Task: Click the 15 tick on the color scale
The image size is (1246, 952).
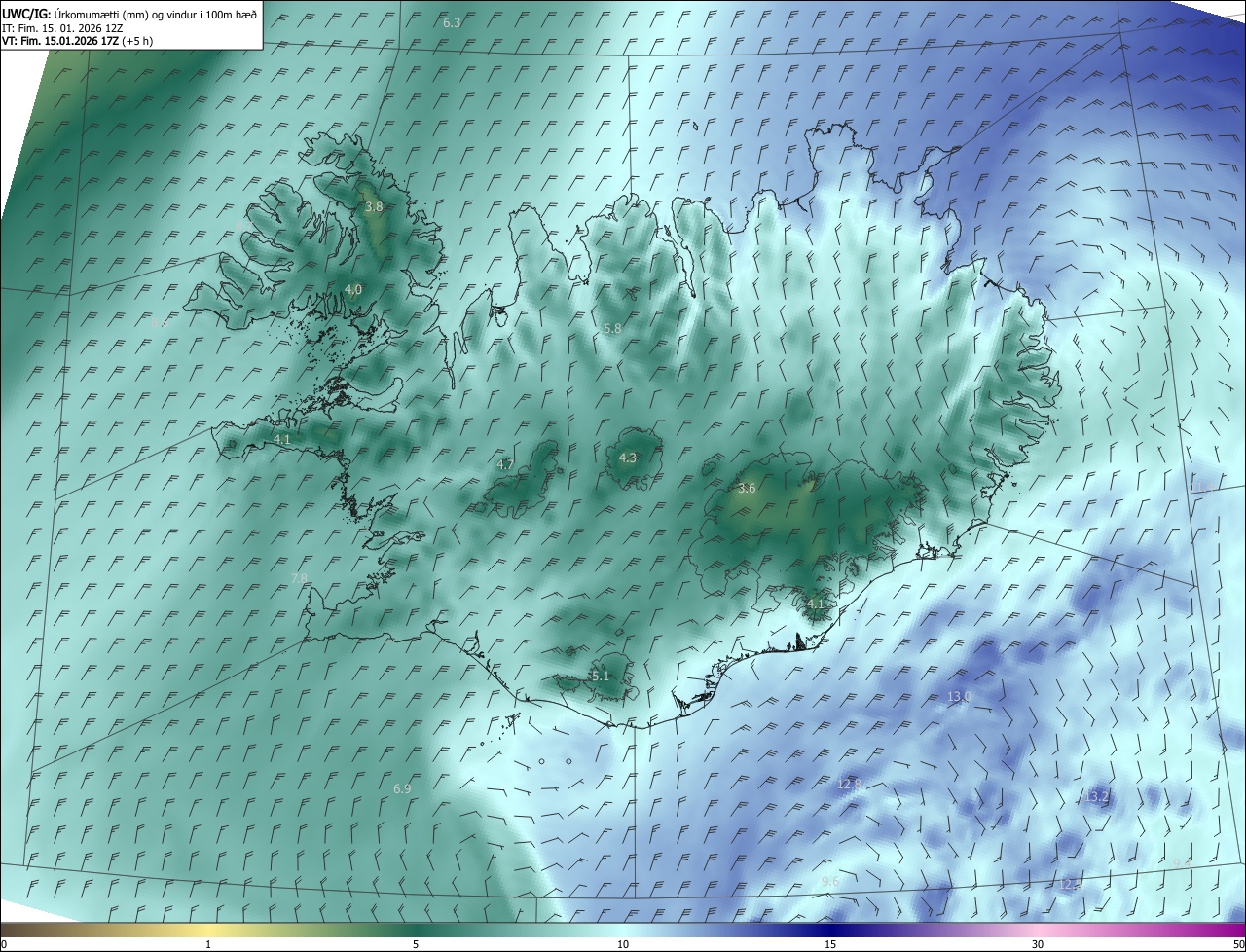Action: tap(830, 944)
